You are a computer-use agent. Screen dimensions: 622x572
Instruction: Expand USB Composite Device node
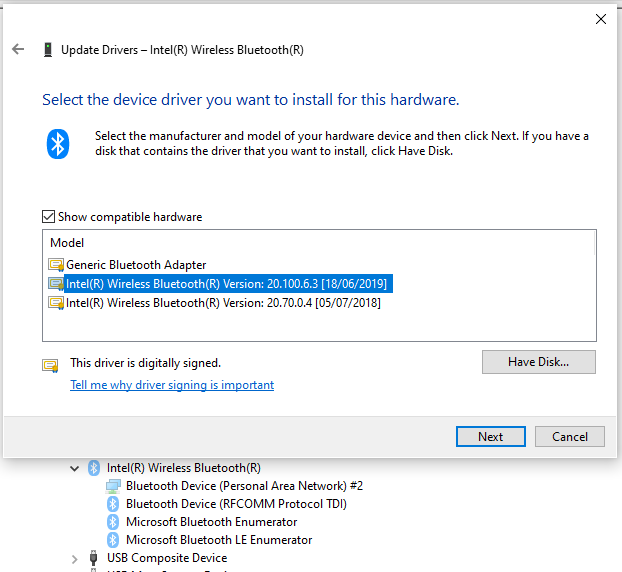click(74, 559)
